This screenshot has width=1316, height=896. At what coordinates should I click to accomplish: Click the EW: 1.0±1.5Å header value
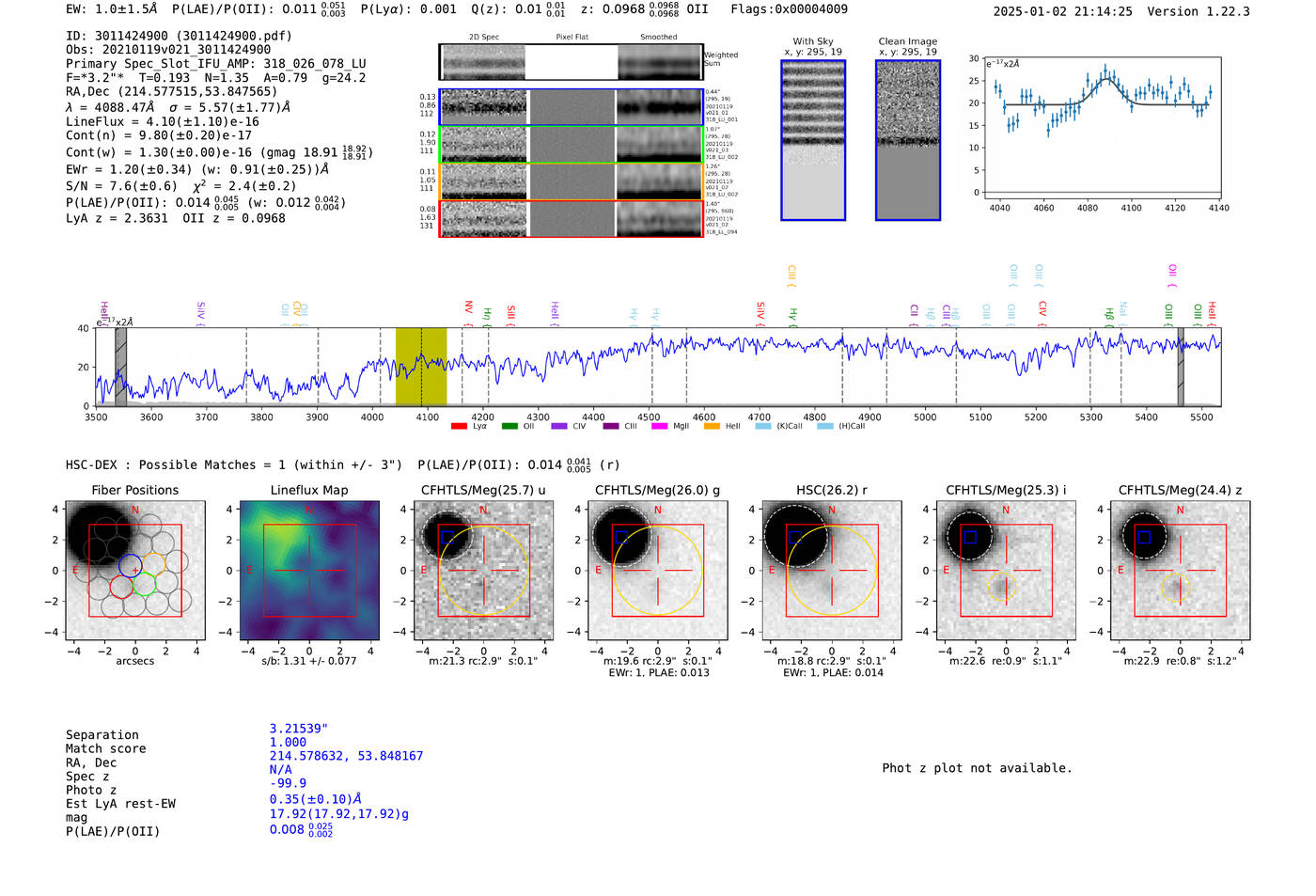click(x=112, y=9)
